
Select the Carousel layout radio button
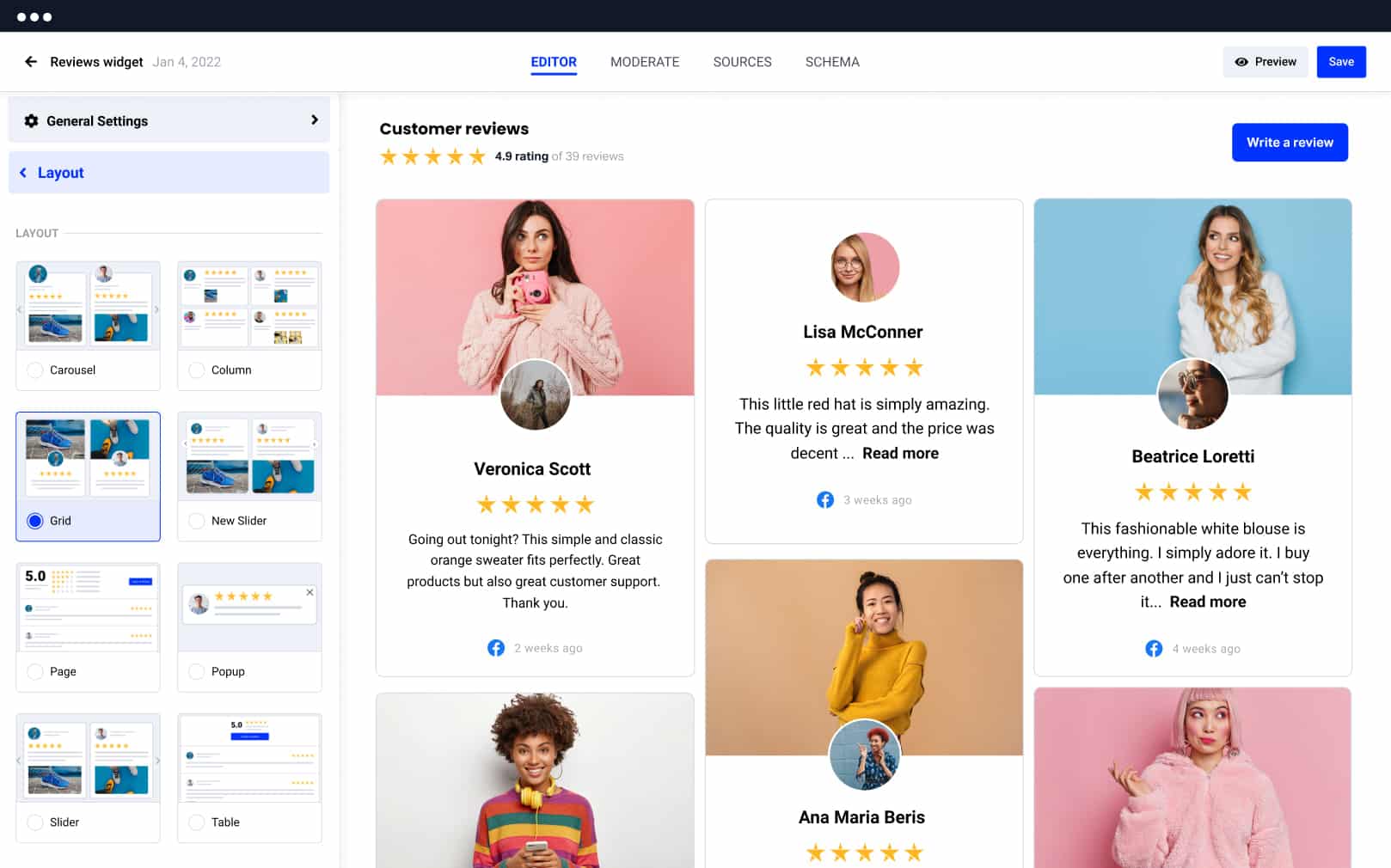[x=35, y=370]
